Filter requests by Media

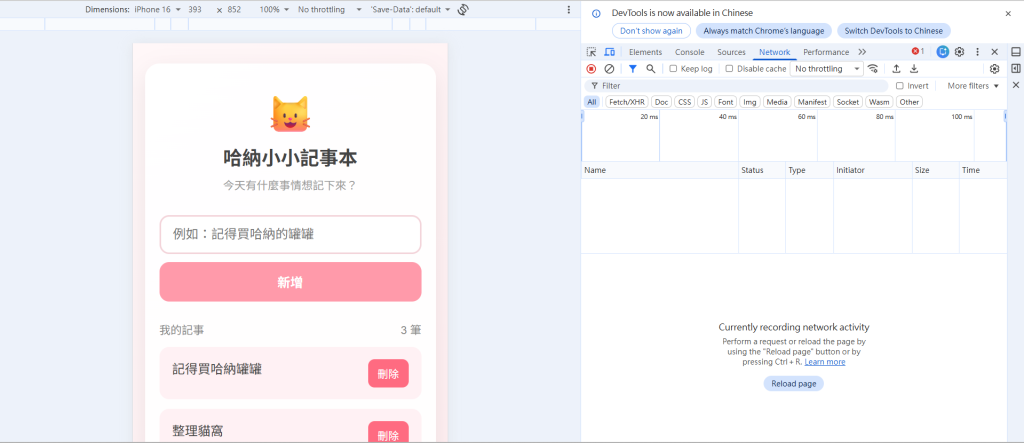tap(777, 102)
